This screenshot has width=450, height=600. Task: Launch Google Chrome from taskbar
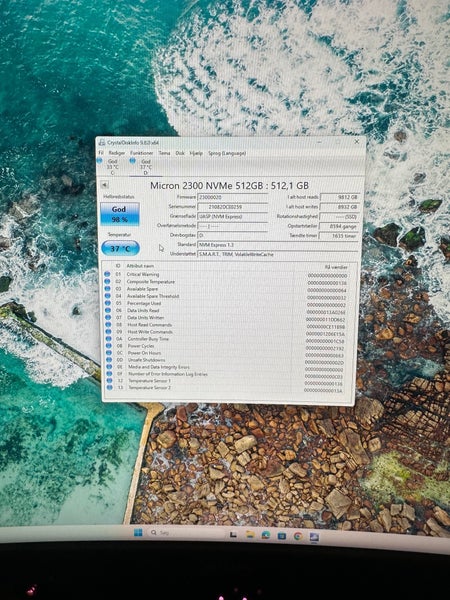298,536
